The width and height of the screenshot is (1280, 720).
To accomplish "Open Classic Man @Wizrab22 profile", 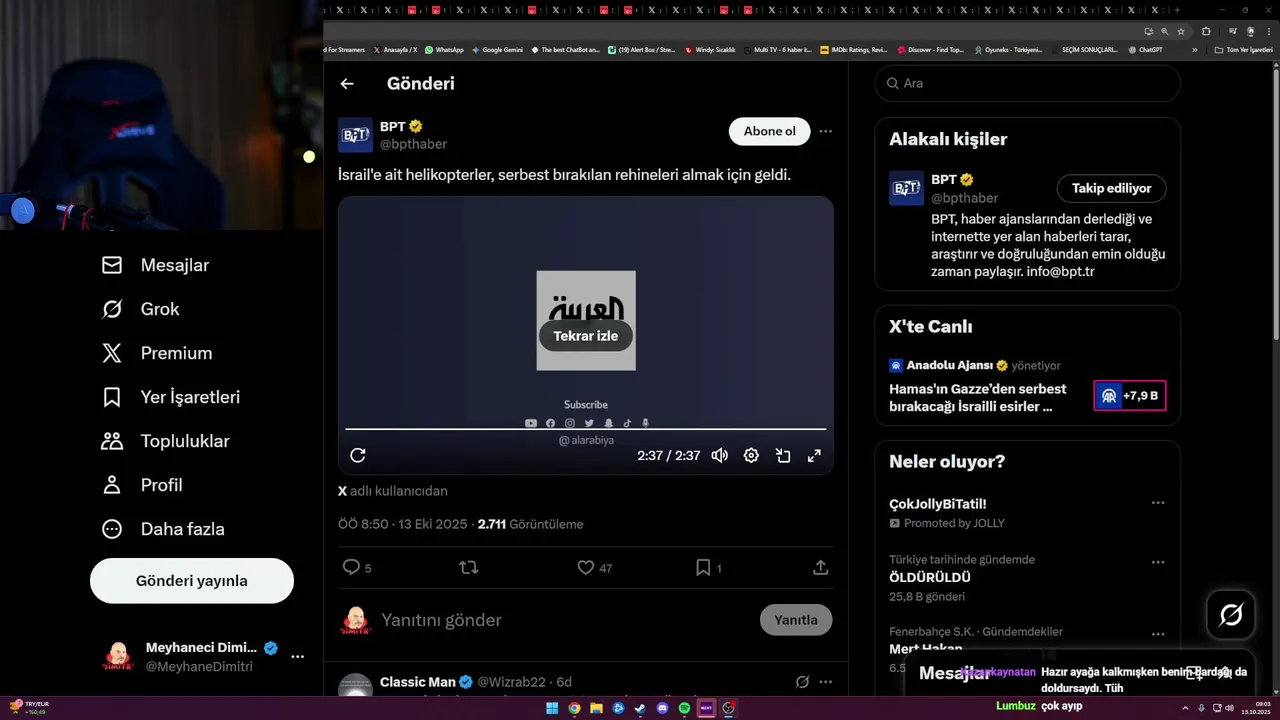I will coord(462,682).
